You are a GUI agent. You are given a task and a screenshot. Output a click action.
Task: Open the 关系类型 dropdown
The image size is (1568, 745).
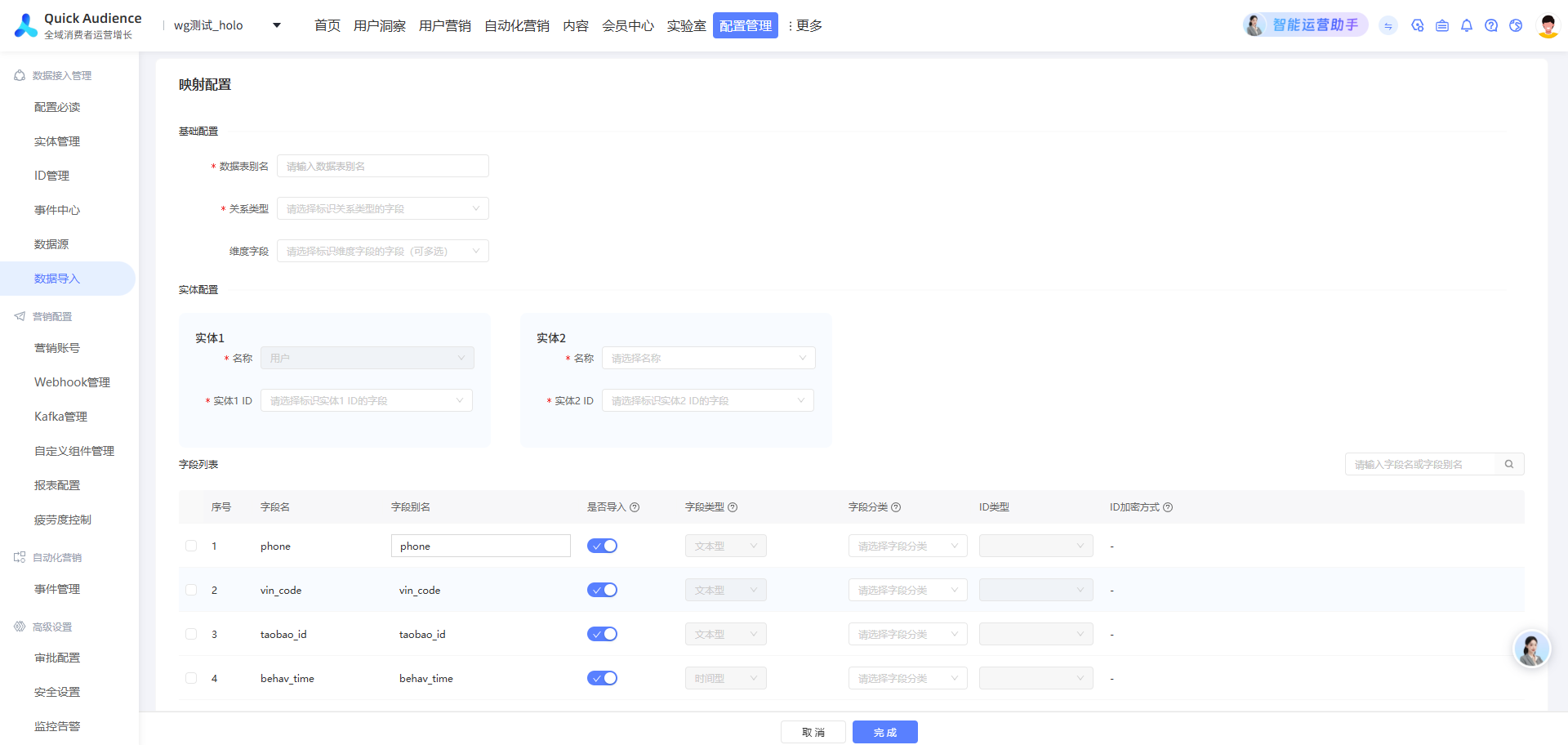point(383,208)
